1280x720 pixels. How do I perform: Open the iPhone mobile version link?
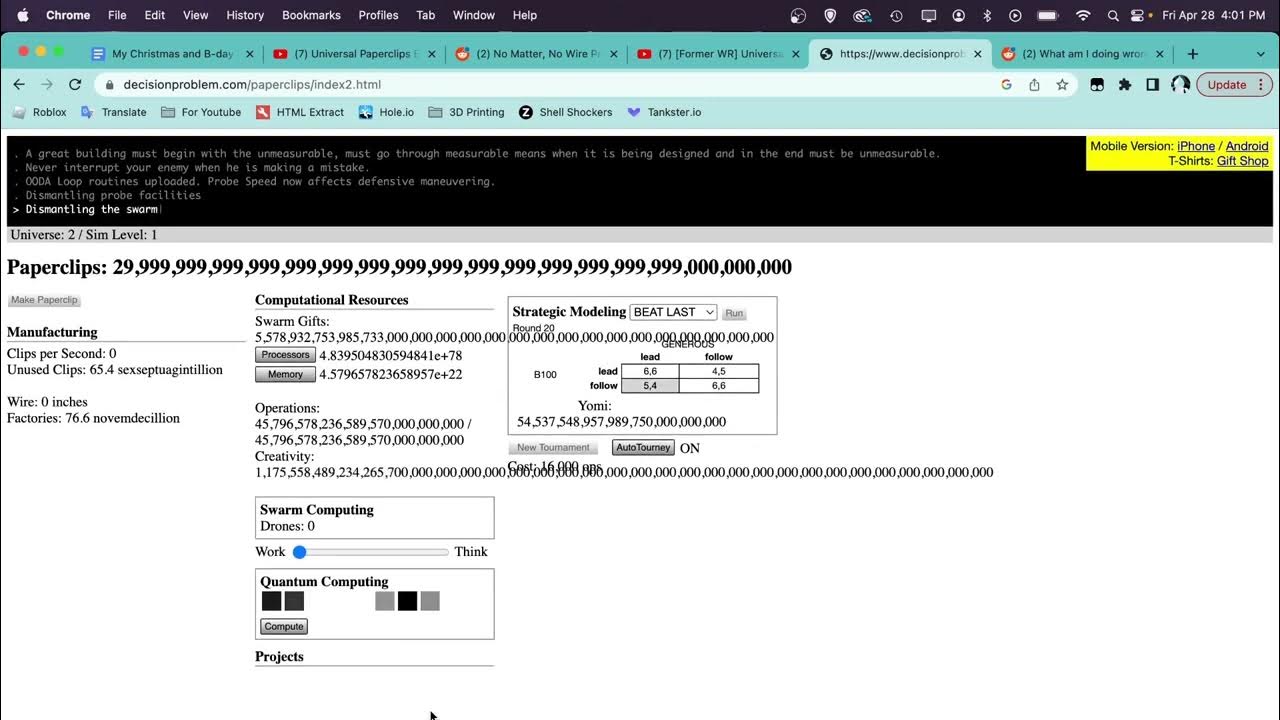(x=1196, y=146)
